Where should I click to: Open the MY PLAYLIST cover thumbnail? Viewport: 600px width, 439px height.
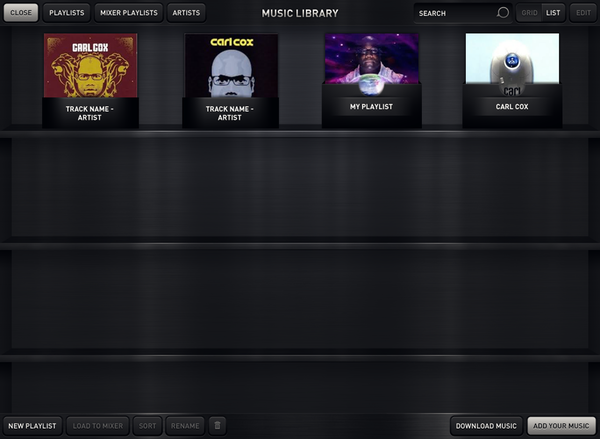[x=372, y=59]
